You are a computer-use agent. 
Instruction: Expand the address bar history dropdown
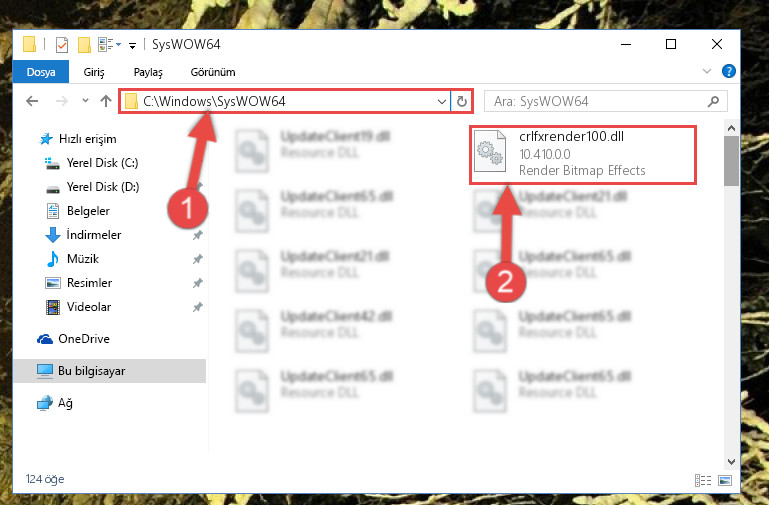[x=442, y=101]
